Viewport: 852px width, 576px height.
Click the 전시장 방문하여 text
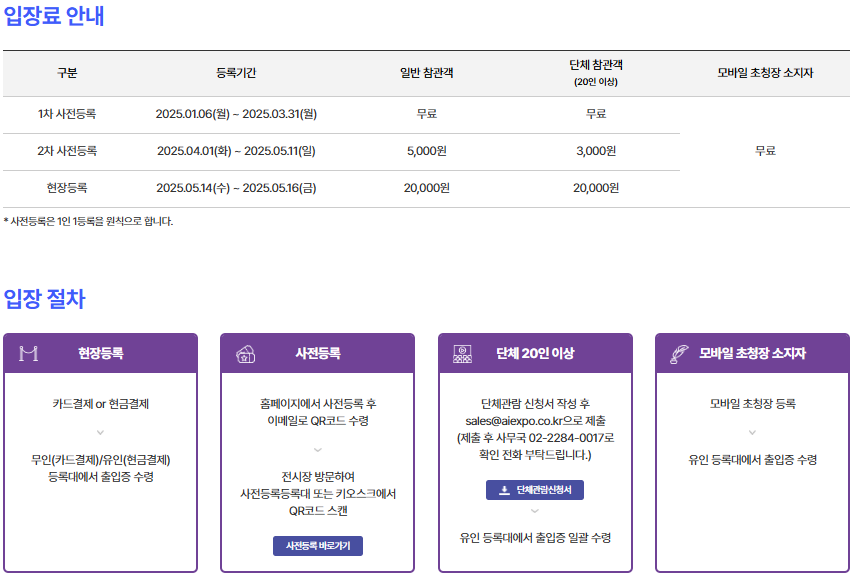tap(318, 477)
